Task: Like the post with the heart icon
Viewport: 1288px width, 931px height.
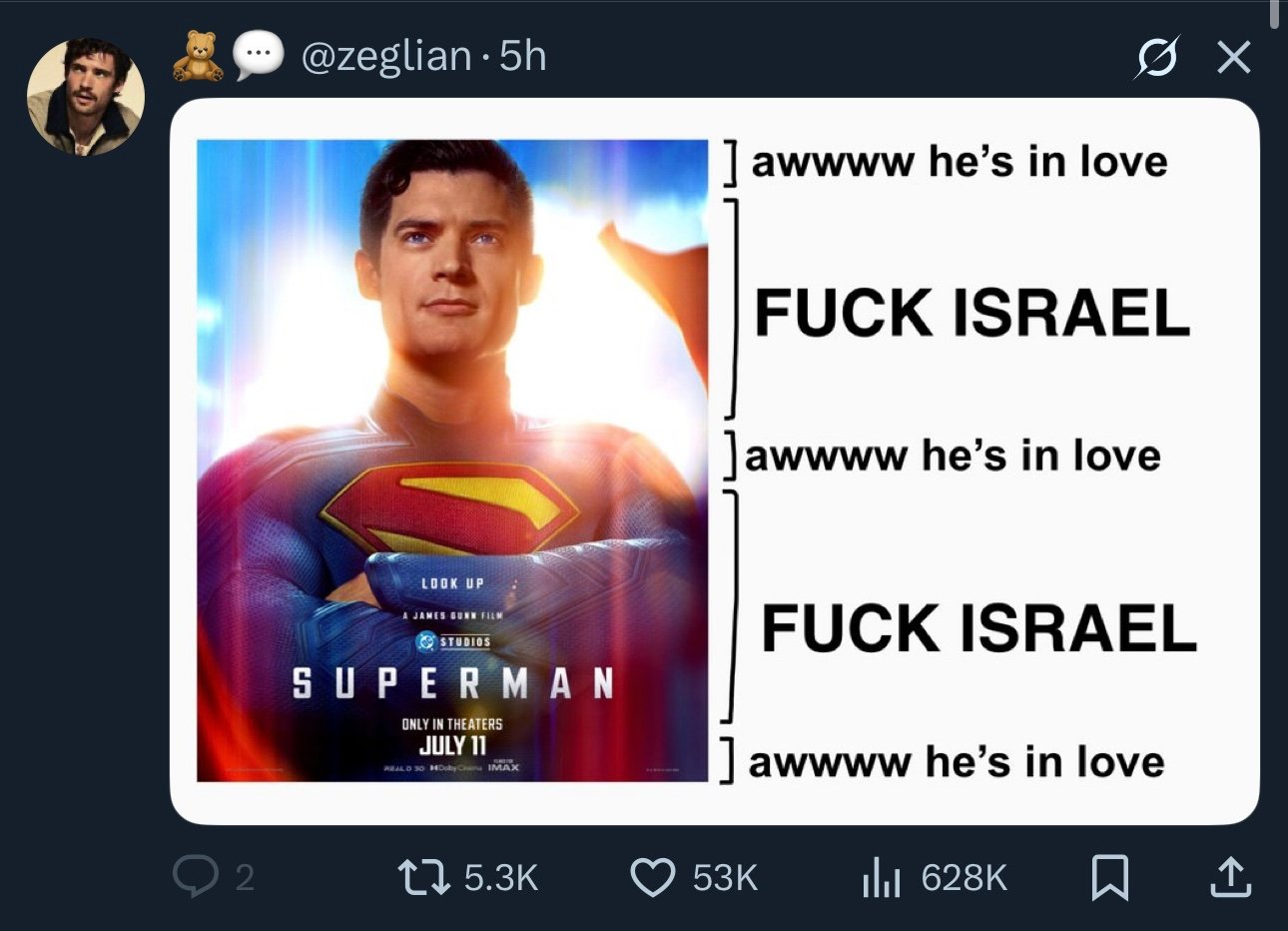Action: tap(652, 877)
